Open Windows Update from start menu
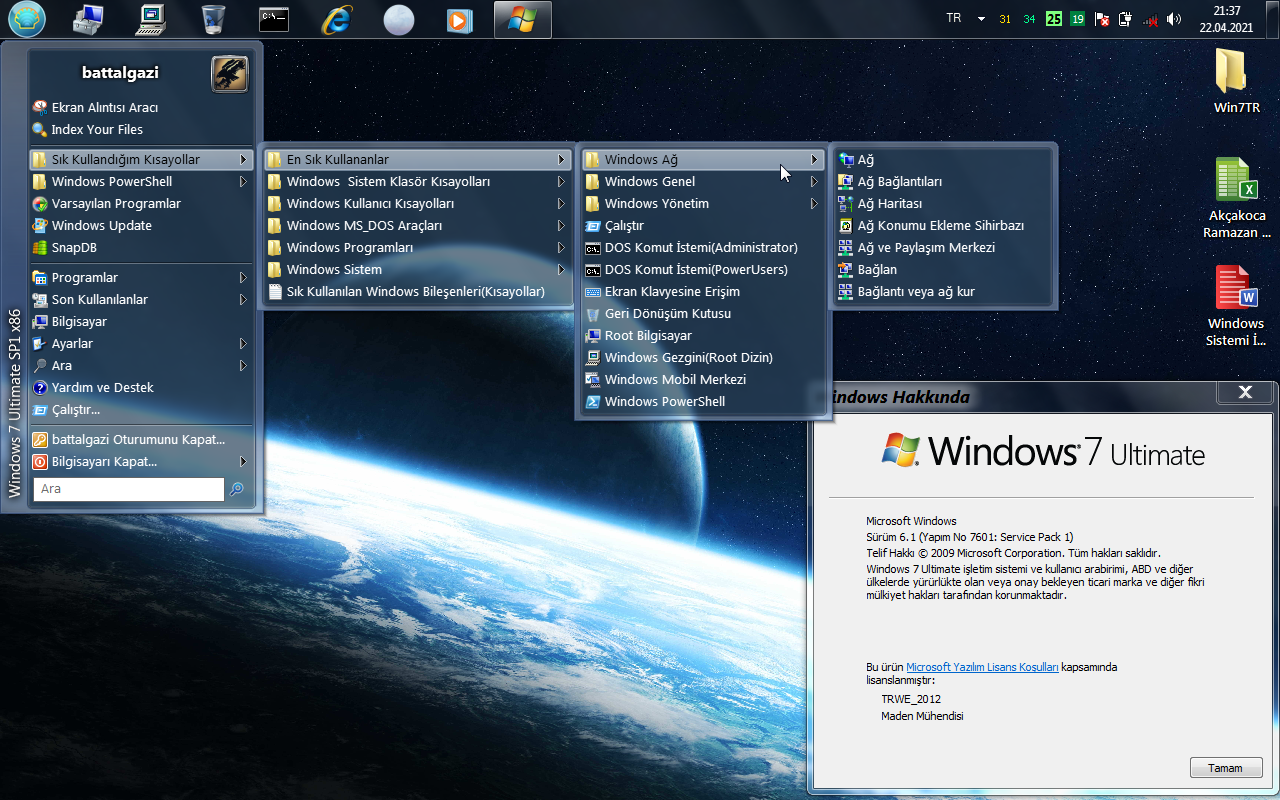 pyautogui.click(x=141, y=225)
